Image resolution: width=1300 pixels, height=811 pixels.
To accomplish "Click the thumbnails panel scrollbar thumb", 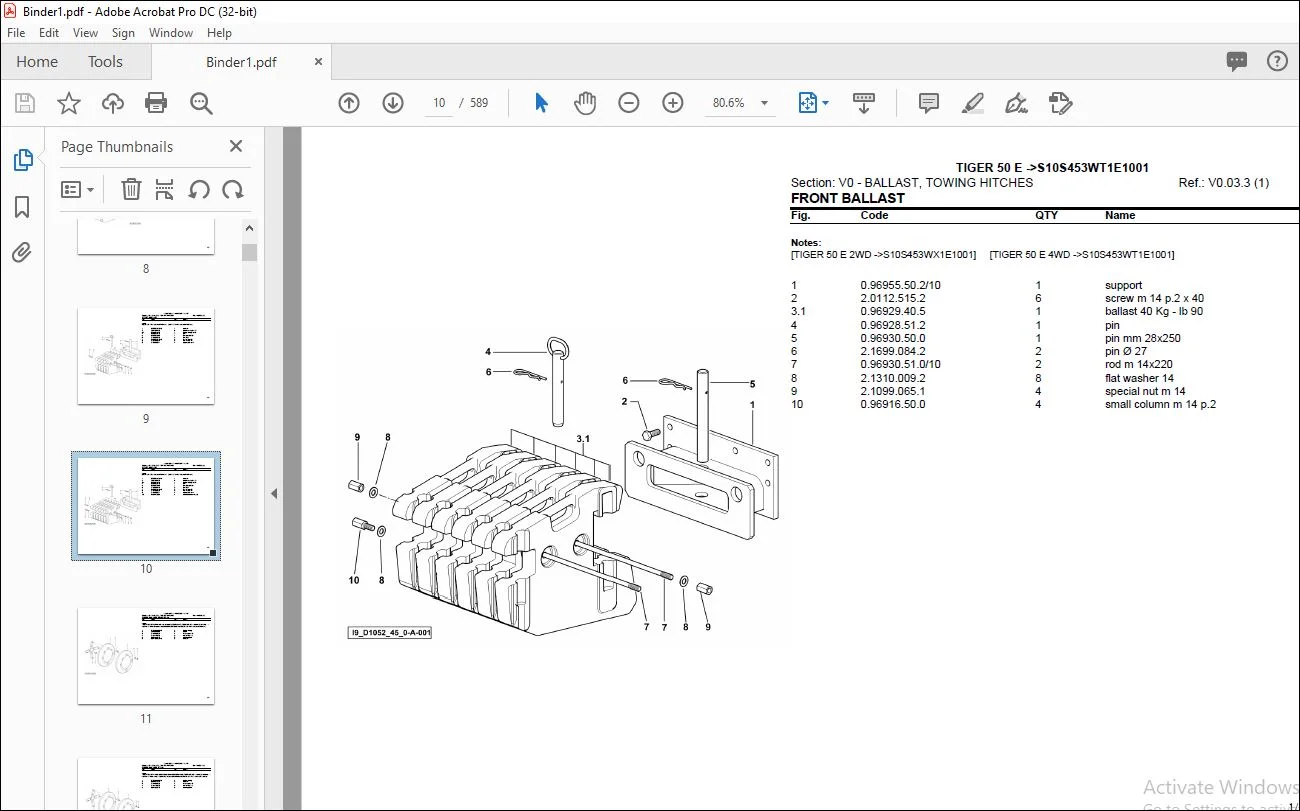I will [250, 252].
